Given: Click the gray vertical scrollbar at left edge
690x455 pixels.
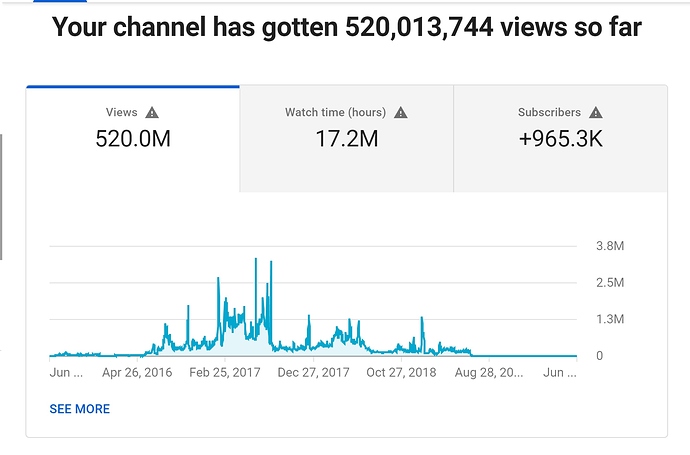Looking at the screenshot, I should 1,197.
